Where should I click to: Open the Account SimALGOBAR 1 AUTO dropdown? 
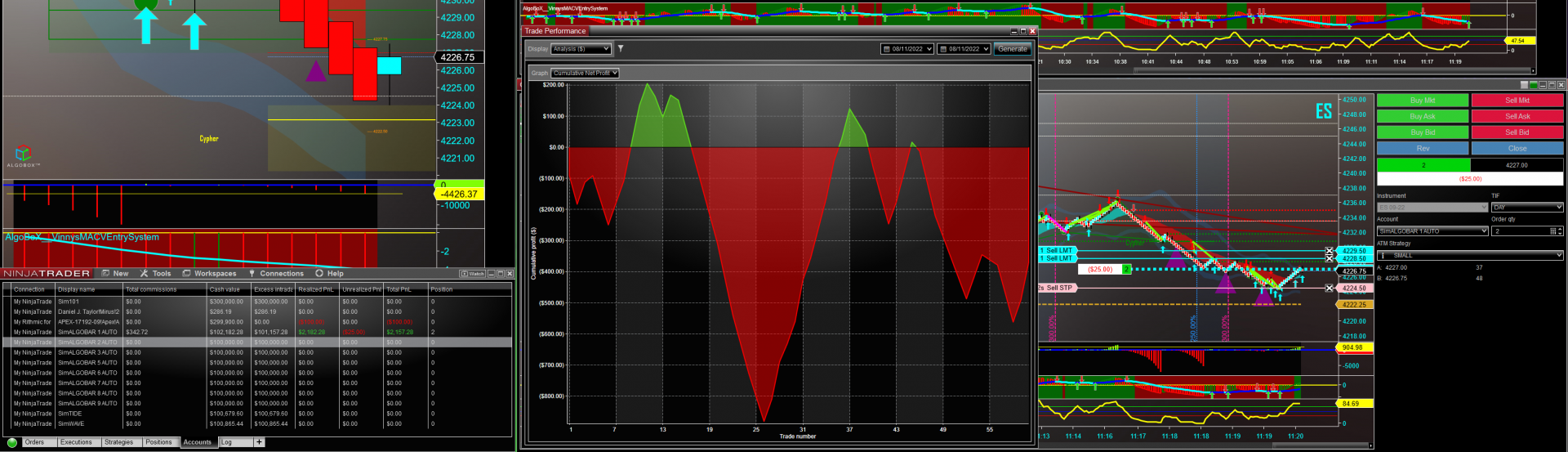pos(1432,231)
